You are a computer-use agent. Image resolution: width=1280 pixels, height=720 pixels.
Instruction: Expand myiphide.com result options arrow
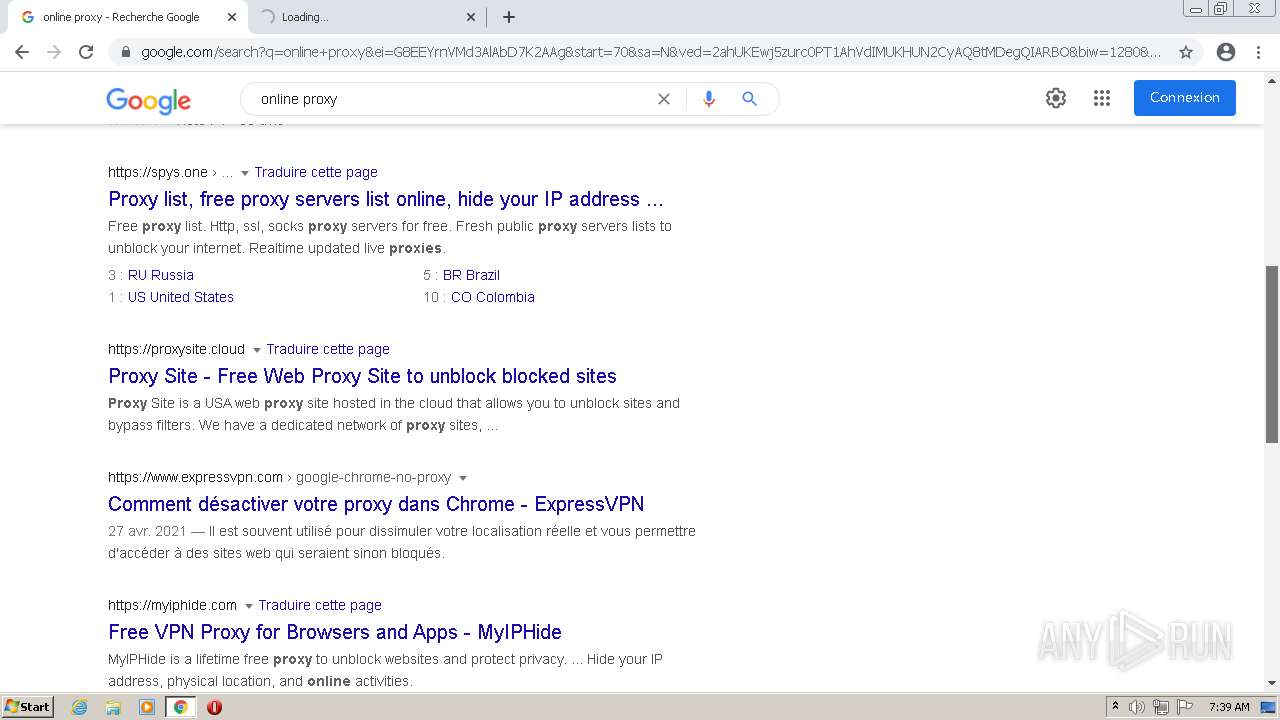249,606
